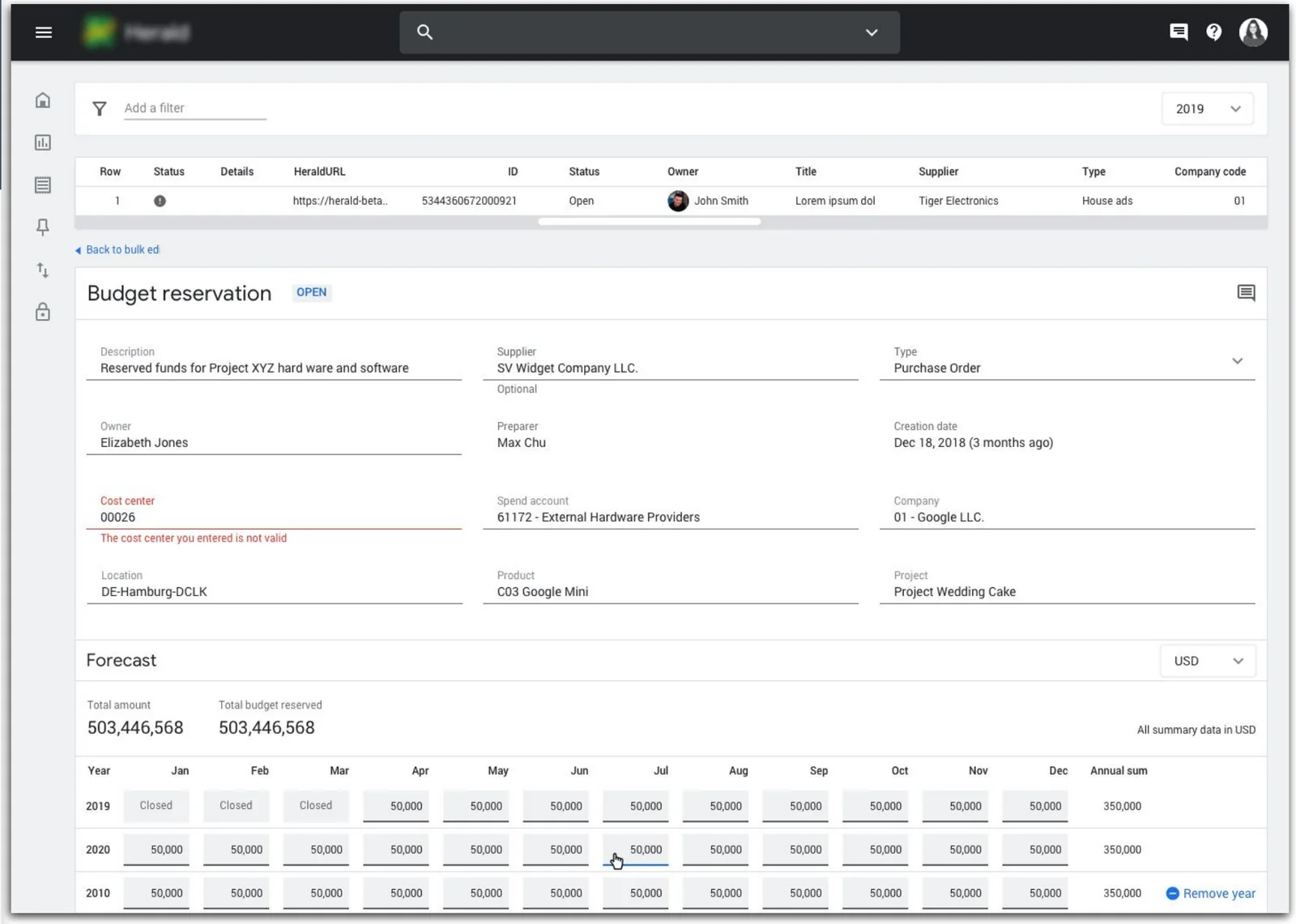Click John Smith's owner avatar
This screenshot has height=924, width=1296.
click(678, 201)
